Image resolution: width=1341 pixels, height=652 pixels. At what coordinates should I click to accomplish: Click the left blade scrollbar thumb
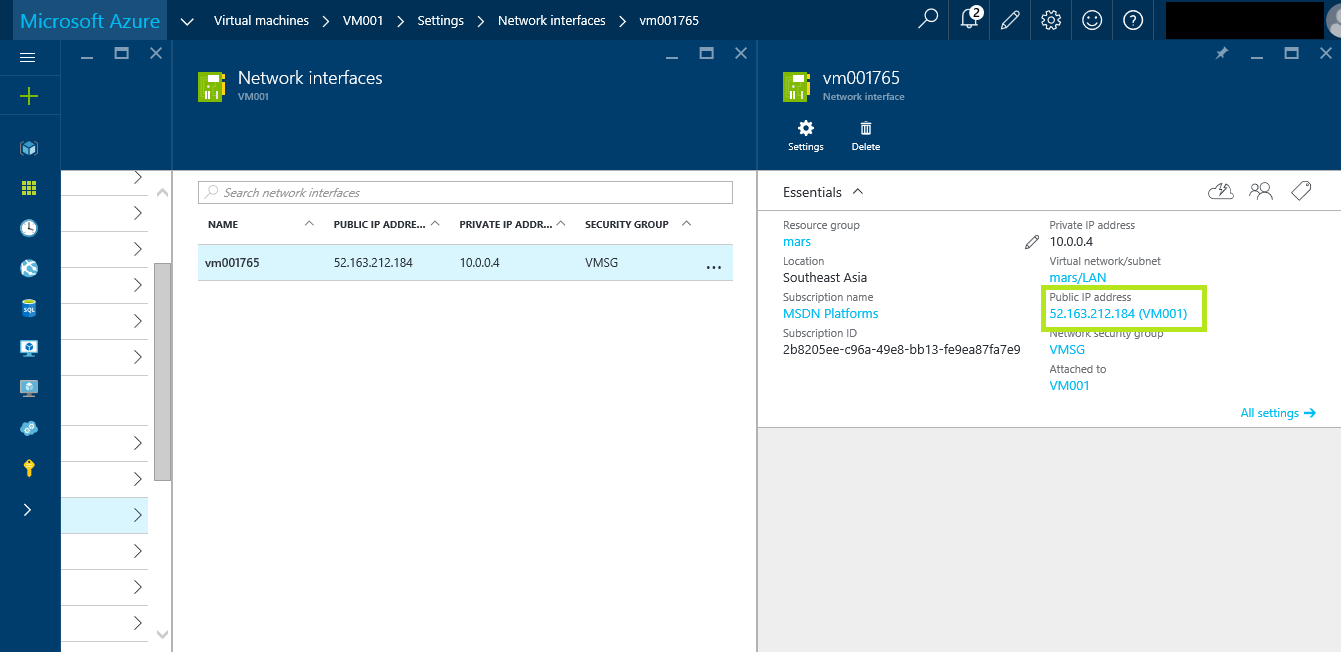tap(162, 372)
